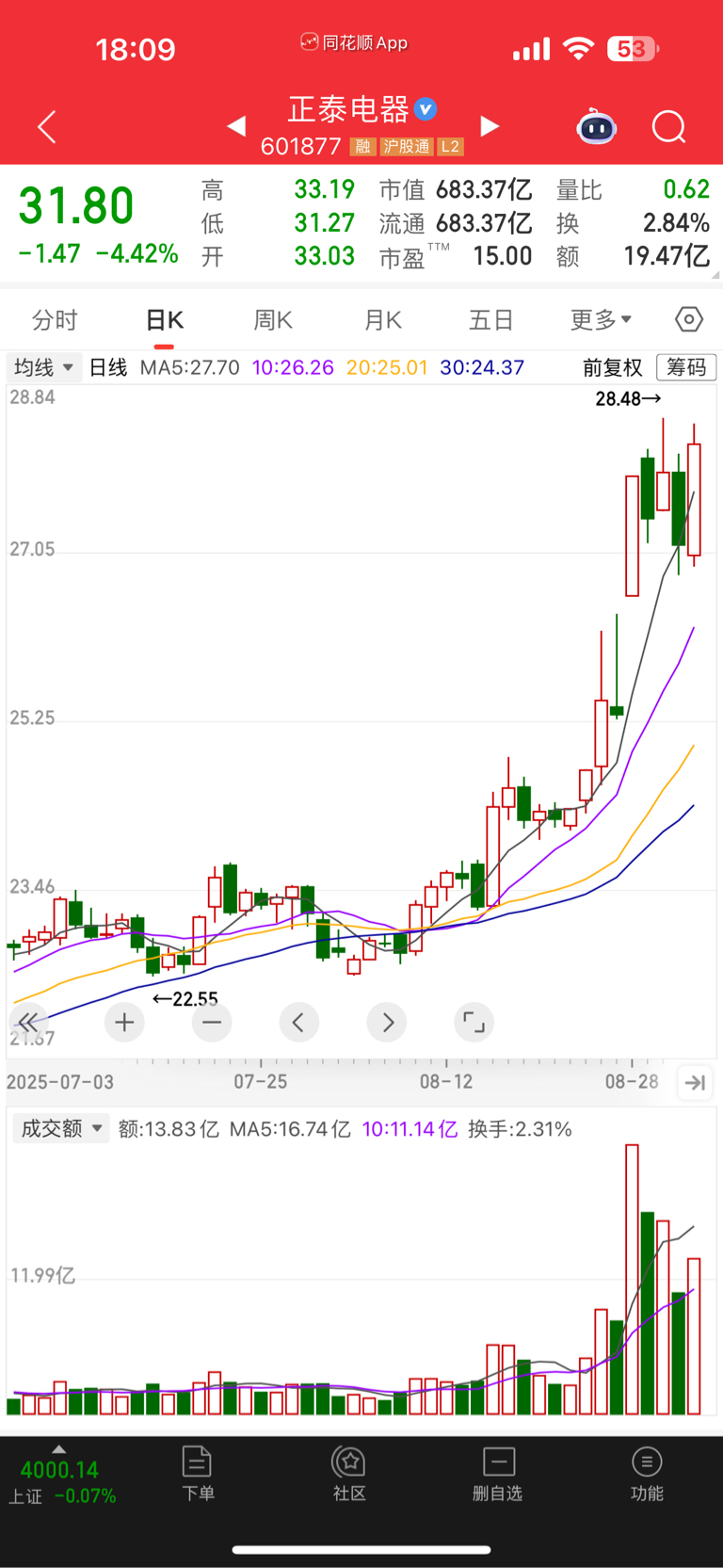This screenshot has height=1568, width=723.
Task: Tap high-price marker 28.48
Action: (x=628, y=399)
